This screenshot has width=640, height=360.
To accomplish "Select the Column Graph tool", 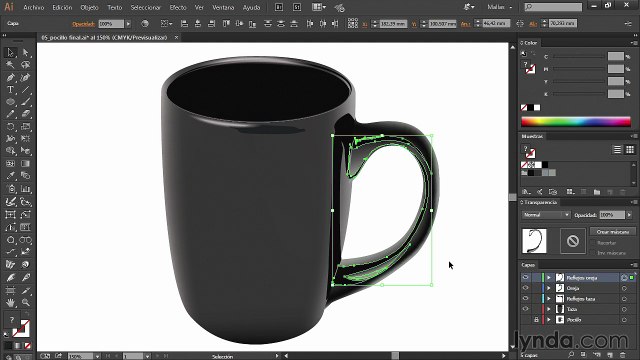I will (x=25, y=189).
